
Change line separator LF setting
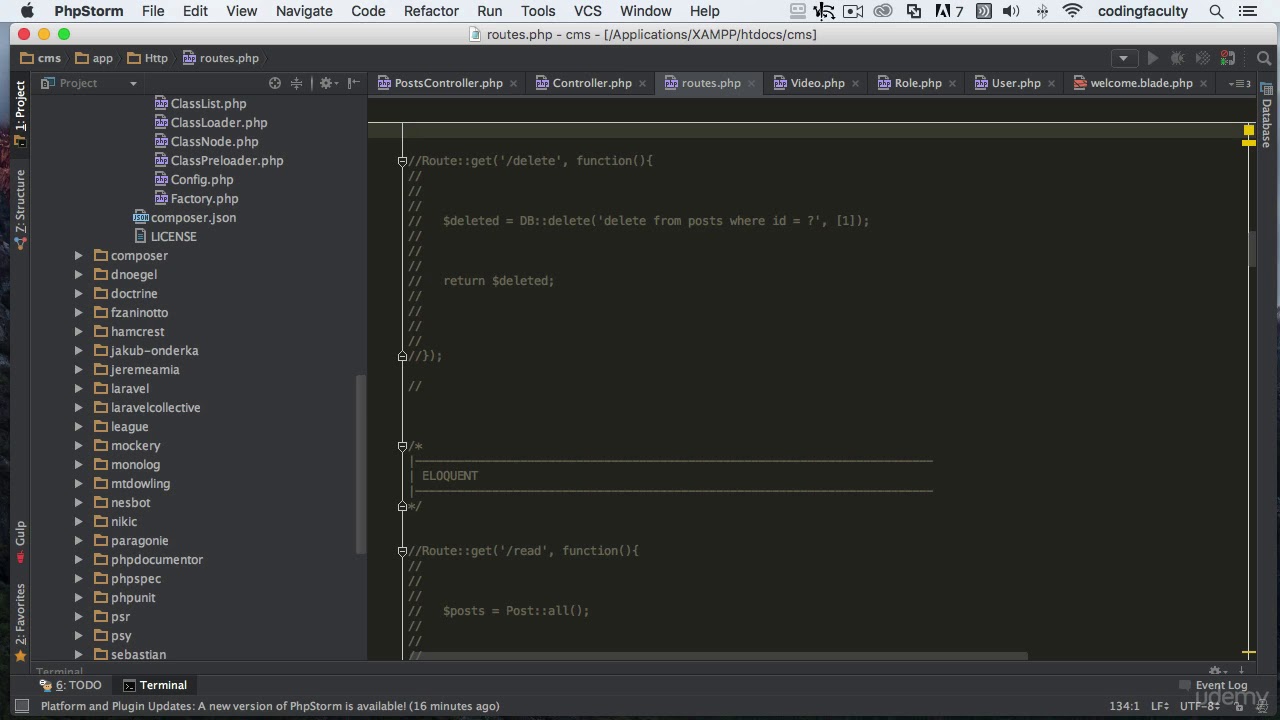(x=1160, y=706)
